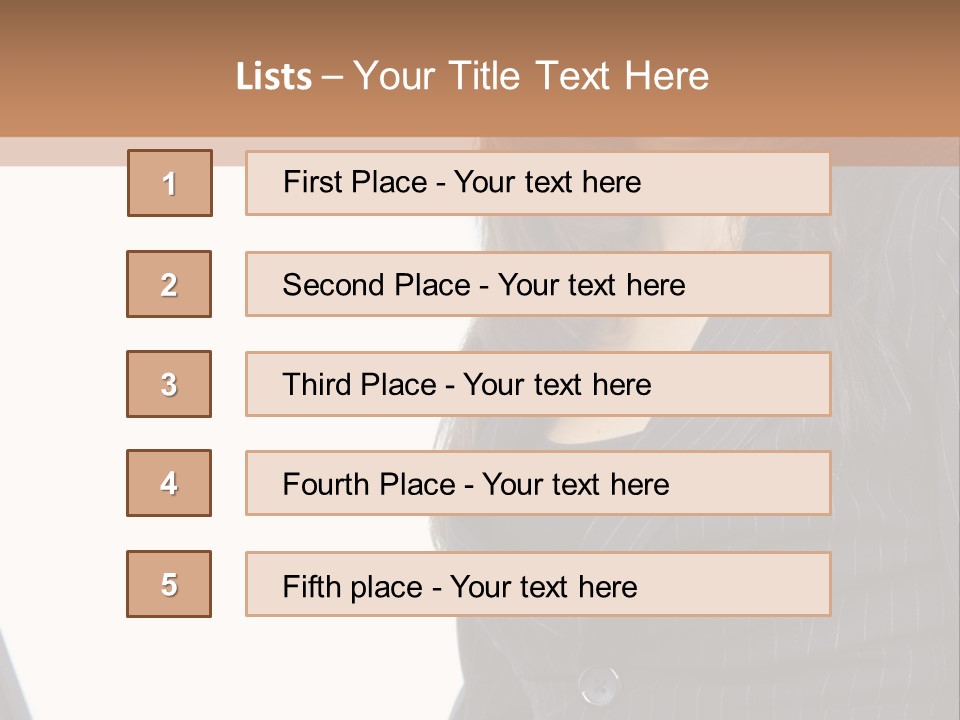Select the number 2 square
The width and height of the screenshot is (960, 720).
point(169,284)
